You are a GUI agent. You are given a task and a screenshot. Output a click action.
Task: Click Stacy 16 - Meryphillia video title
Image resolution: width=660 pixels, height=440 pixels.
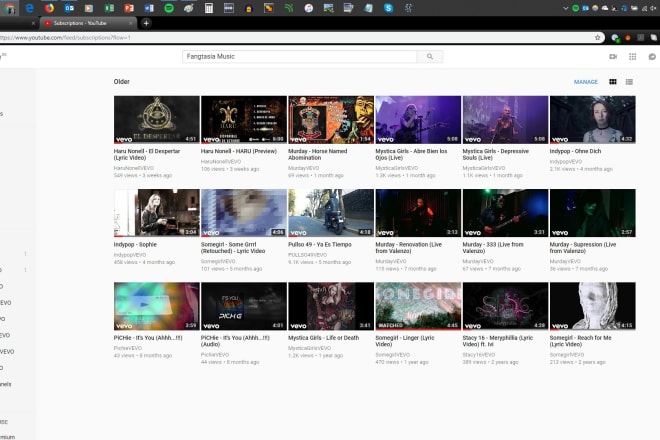point(498,341)
